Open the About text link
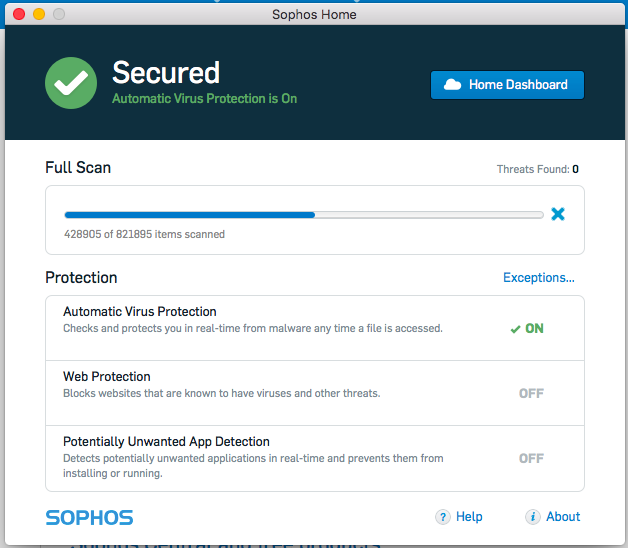 click(x=563, y=517)
